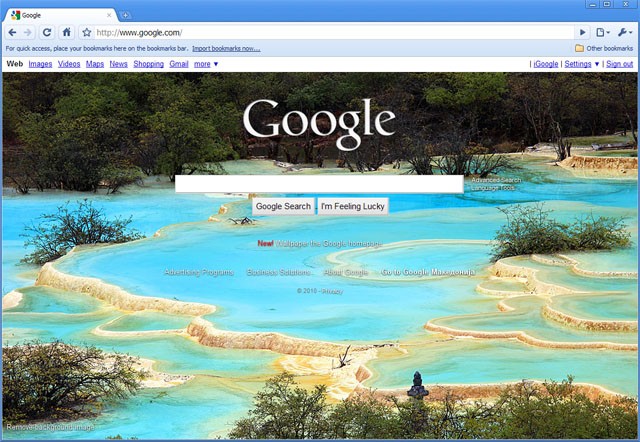
Task: Reload the page with the refresh icon
Action: [47, 32]
